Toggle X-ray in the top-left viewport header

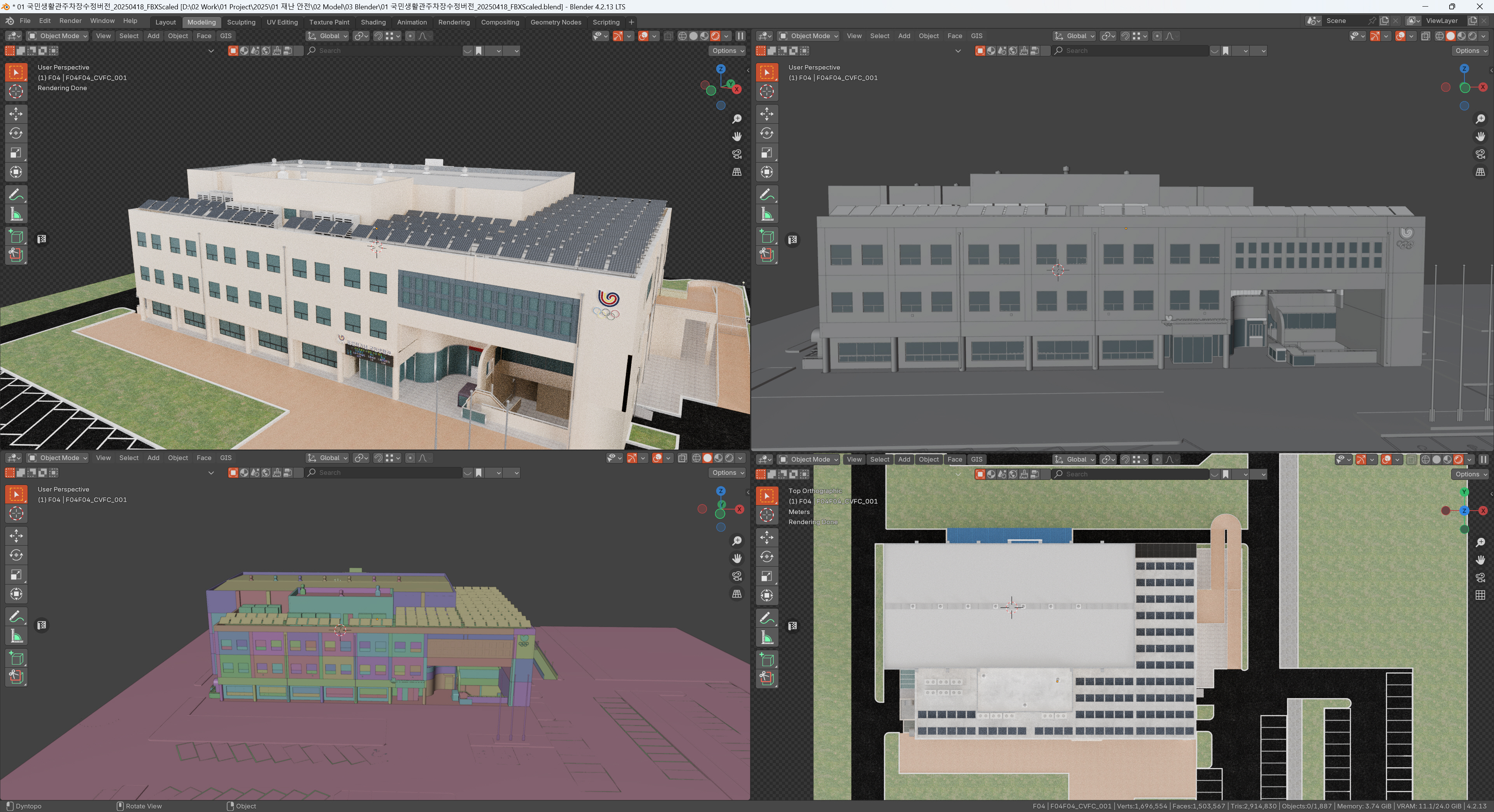coord(668,36)
